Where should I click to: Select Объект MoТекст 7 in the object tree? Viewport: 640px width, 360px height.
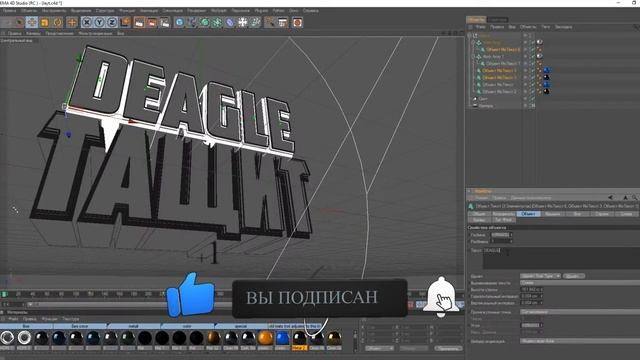503,63
